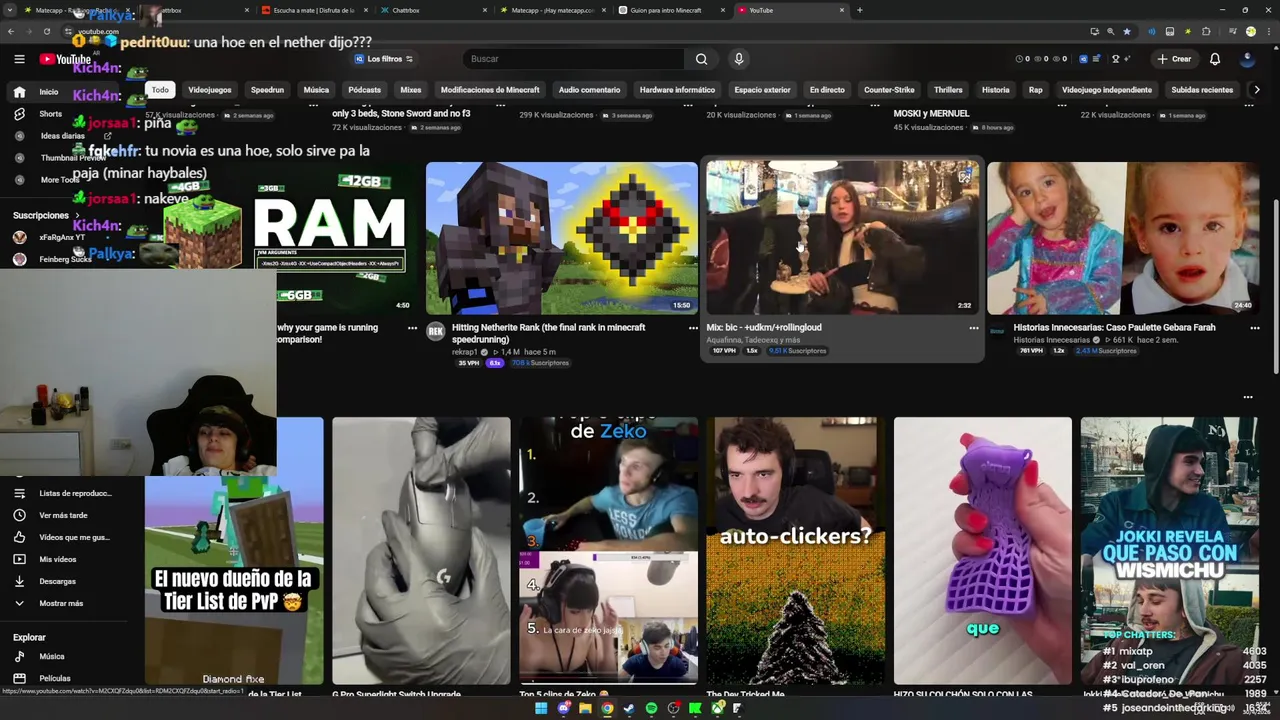Start voice search with microphone icon

(x=739, y=59)
